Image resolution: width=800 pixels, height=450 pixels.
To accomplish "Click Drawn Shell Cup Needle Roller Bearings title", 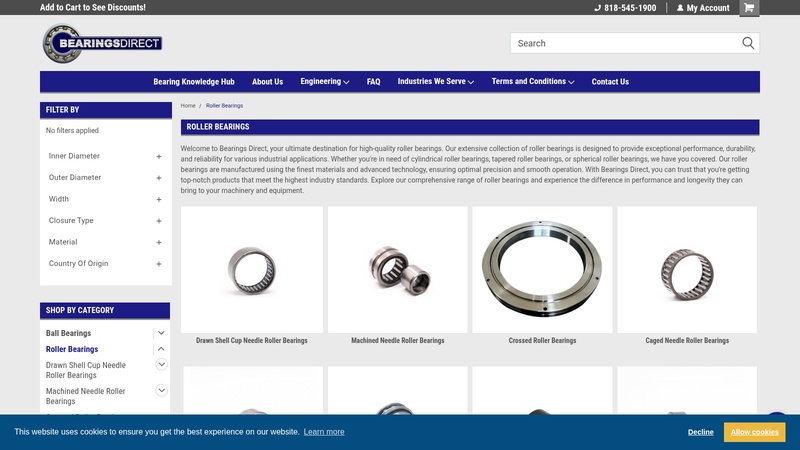I will (x=252, y=340).
